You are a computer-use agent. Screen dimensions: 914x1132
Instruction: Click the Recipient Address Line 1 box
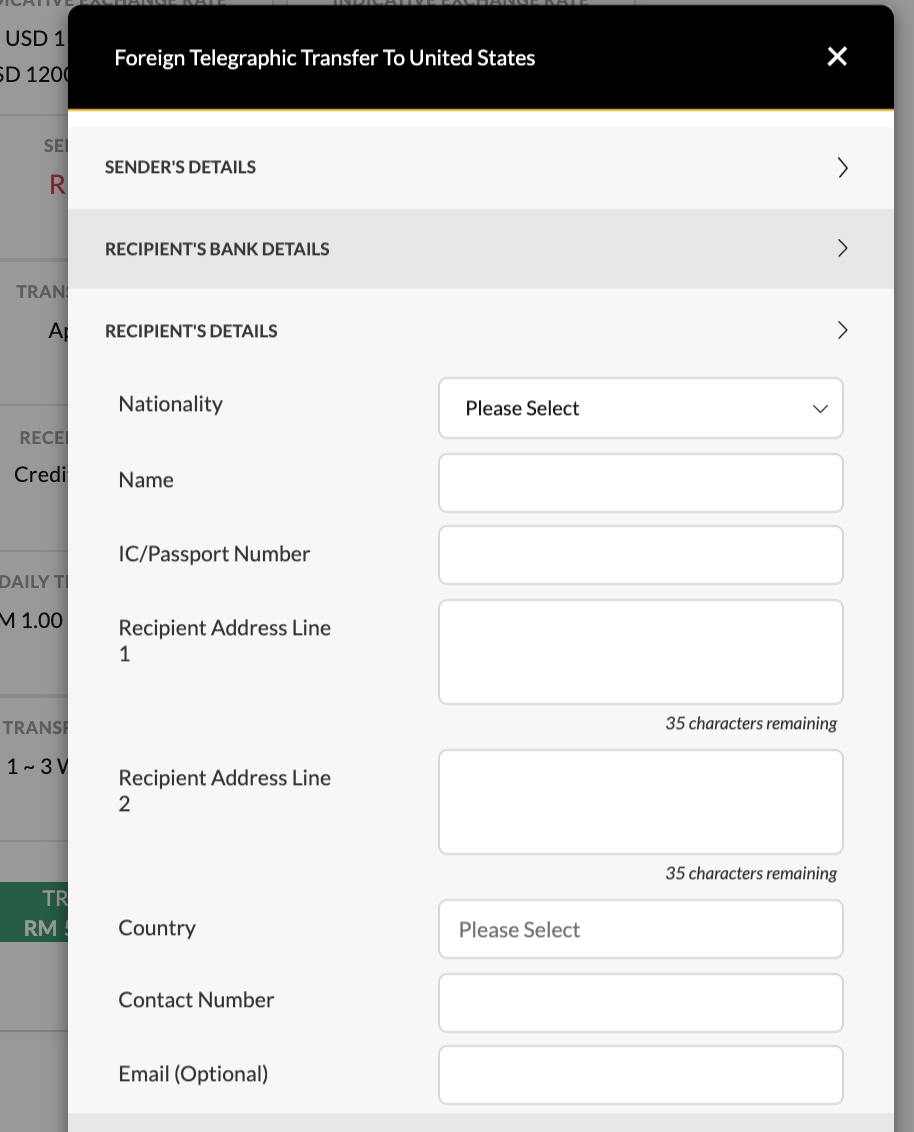[640, 652]
